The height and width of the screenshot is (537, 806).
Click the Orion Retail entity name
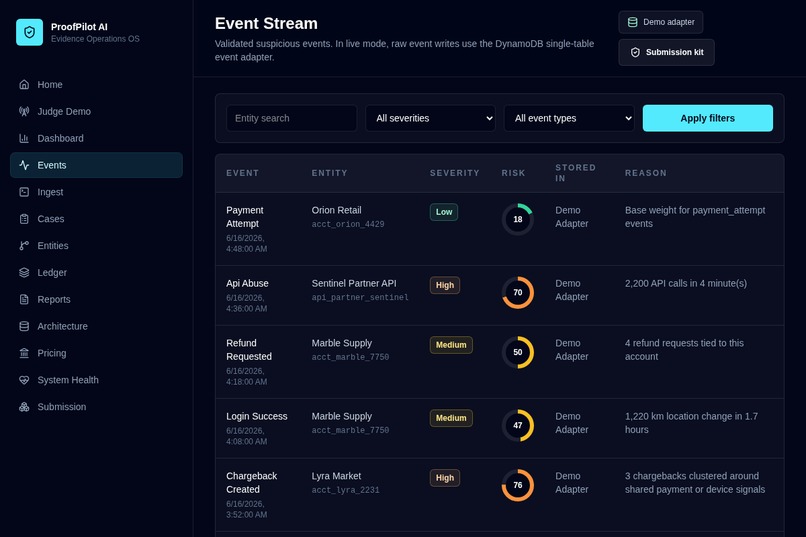336,210
